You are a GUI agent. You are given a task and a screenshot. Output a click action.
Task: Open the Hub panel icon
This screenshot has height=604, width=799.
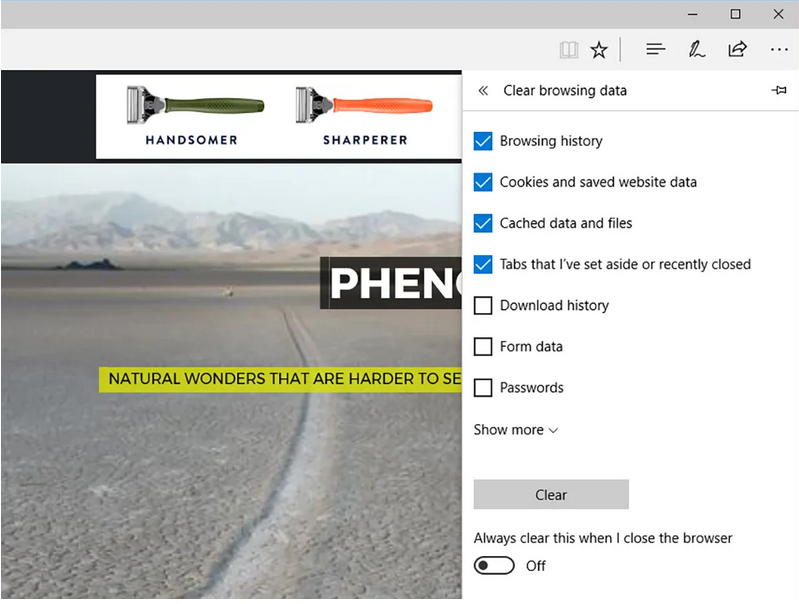pyautogui.click(x=656, y=49)
